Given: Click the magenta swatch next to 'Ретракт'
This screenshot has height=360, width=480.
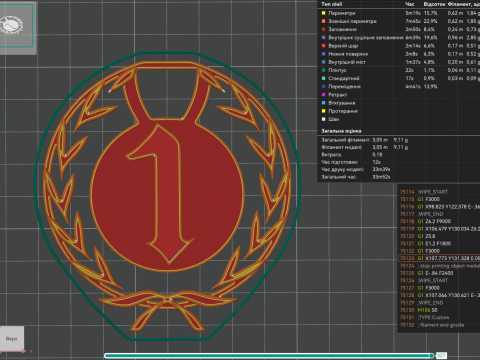Looking at the screenshot, I should 323,95.
